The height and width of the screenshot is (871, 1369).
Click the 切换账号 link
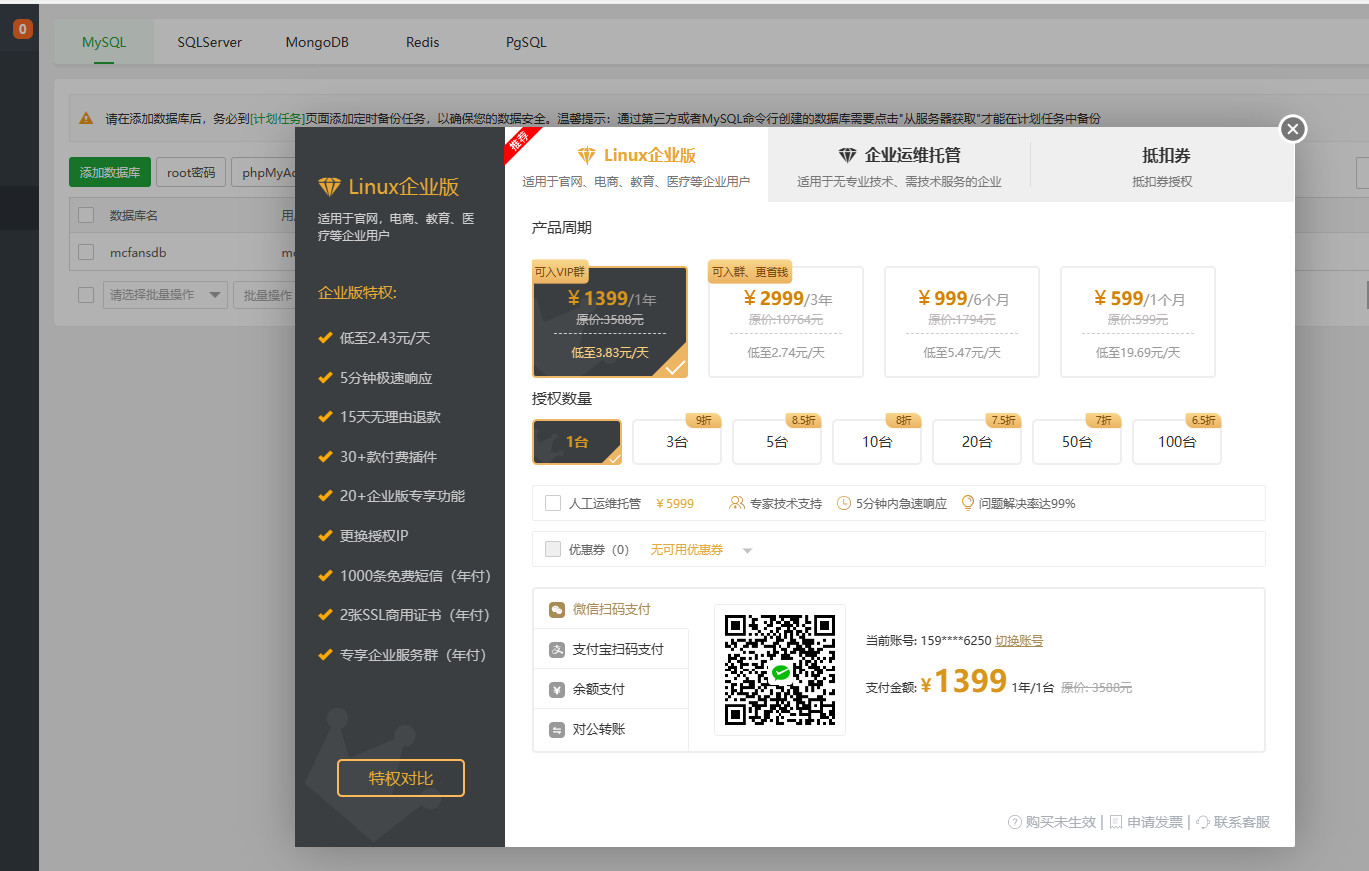(x=1019, y=640)
